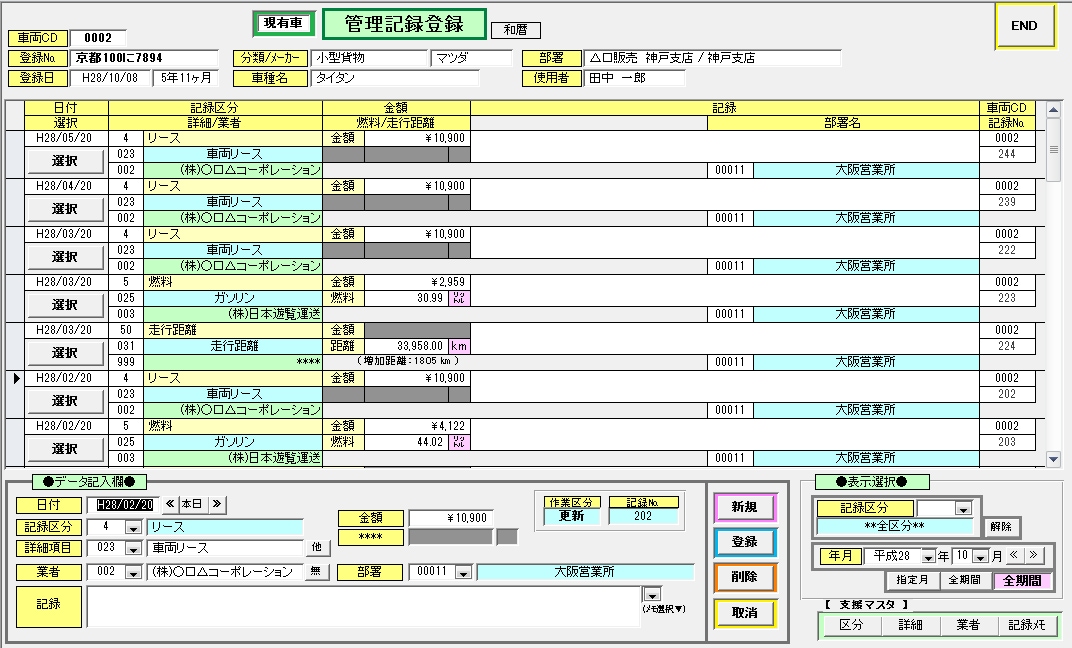Image resolution: width=1072 pixels, height=648 pixels.
Task: Click the 作業区分 更新 field
Action: 572,517
